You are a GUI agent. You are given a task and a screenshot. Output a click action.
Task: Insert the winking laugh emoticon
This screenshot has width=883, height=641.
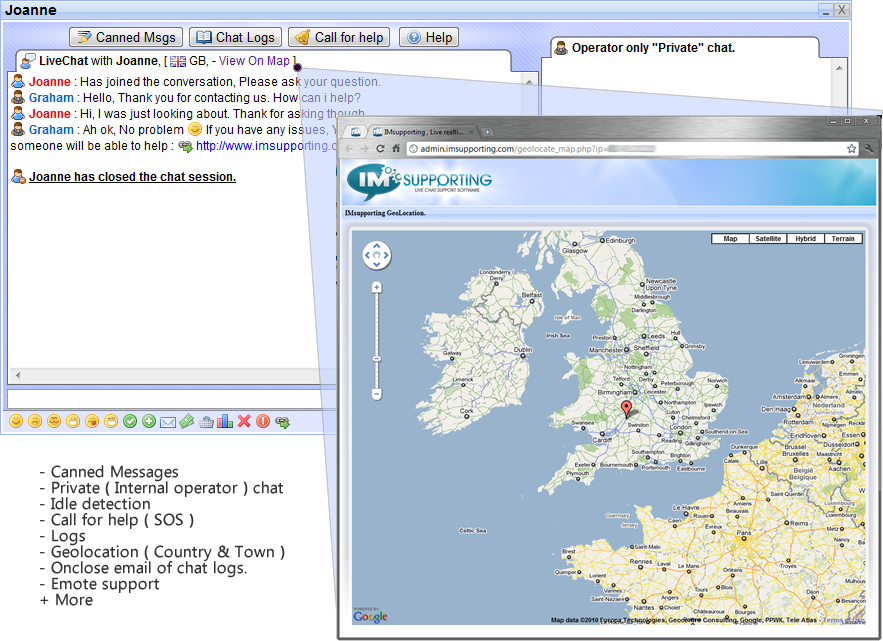[x=111, y=421]
